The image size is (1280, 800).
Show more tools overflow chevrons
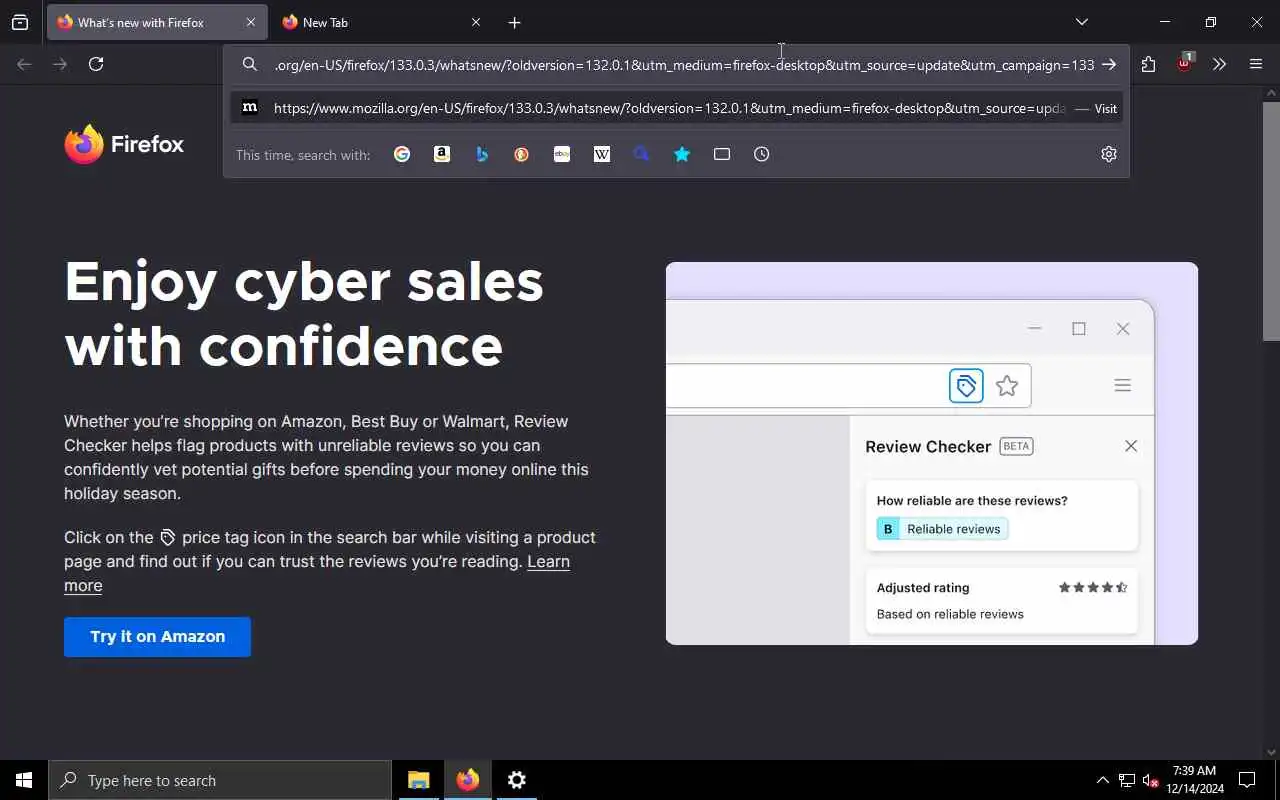coord(1219,65)
